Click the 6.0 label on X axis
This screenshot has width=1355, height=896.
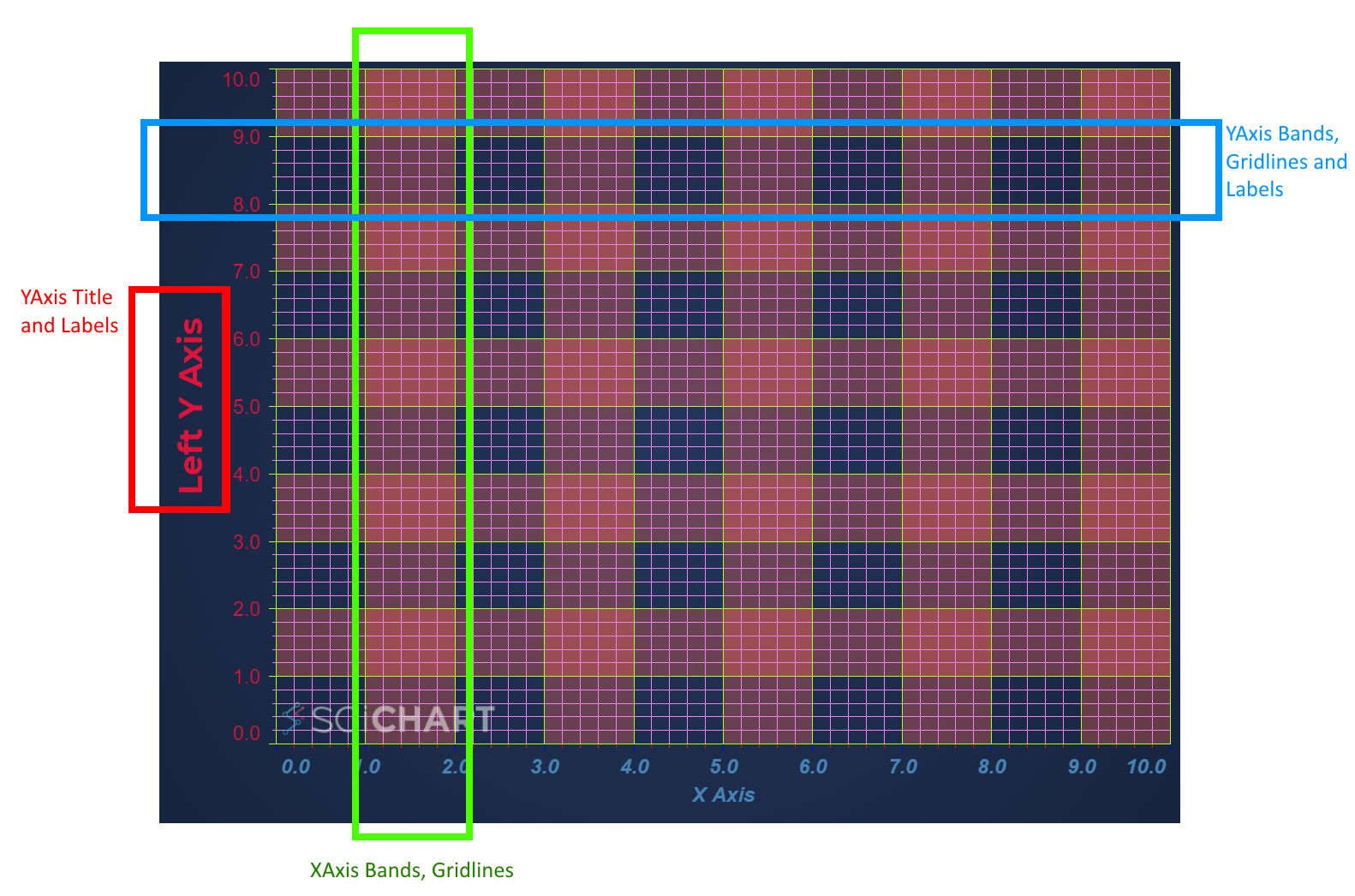click(813, 767)
